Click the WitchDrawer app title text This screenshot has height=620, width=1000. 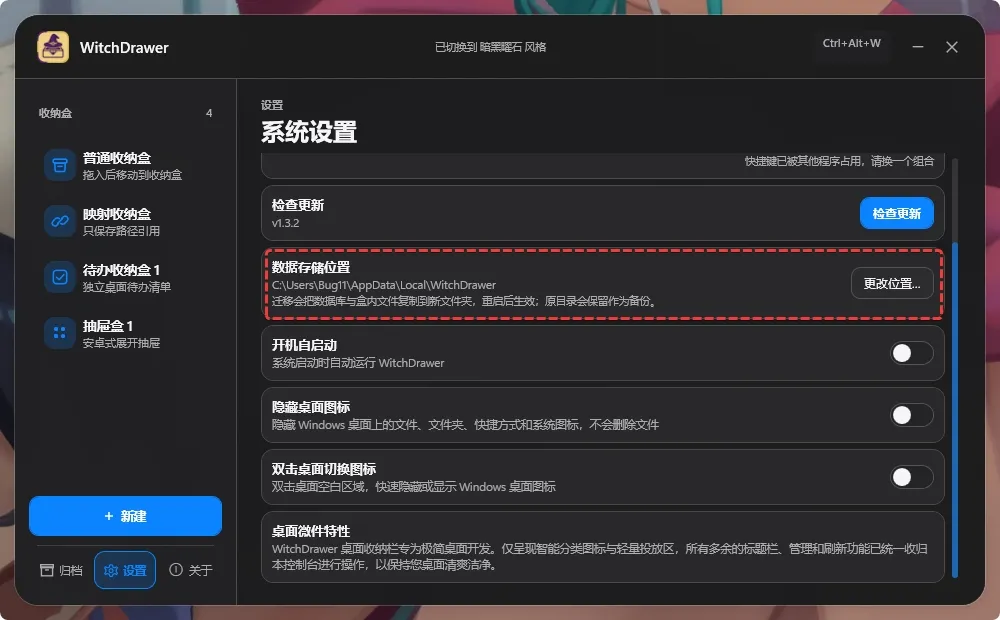124,48
